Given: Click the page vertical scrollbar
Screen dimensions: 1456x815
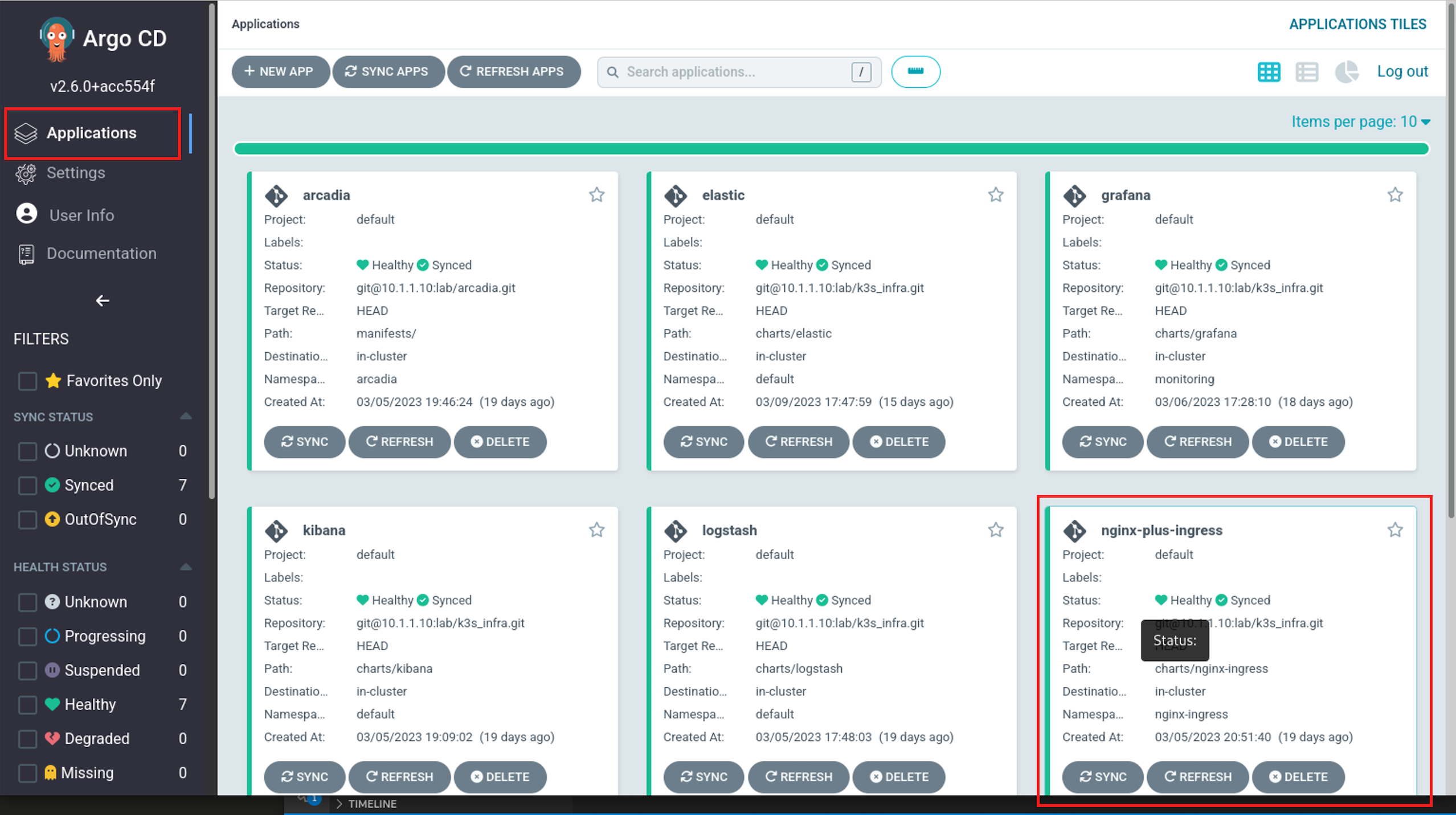Looking at the screenshot, I should pos(1451,262).
